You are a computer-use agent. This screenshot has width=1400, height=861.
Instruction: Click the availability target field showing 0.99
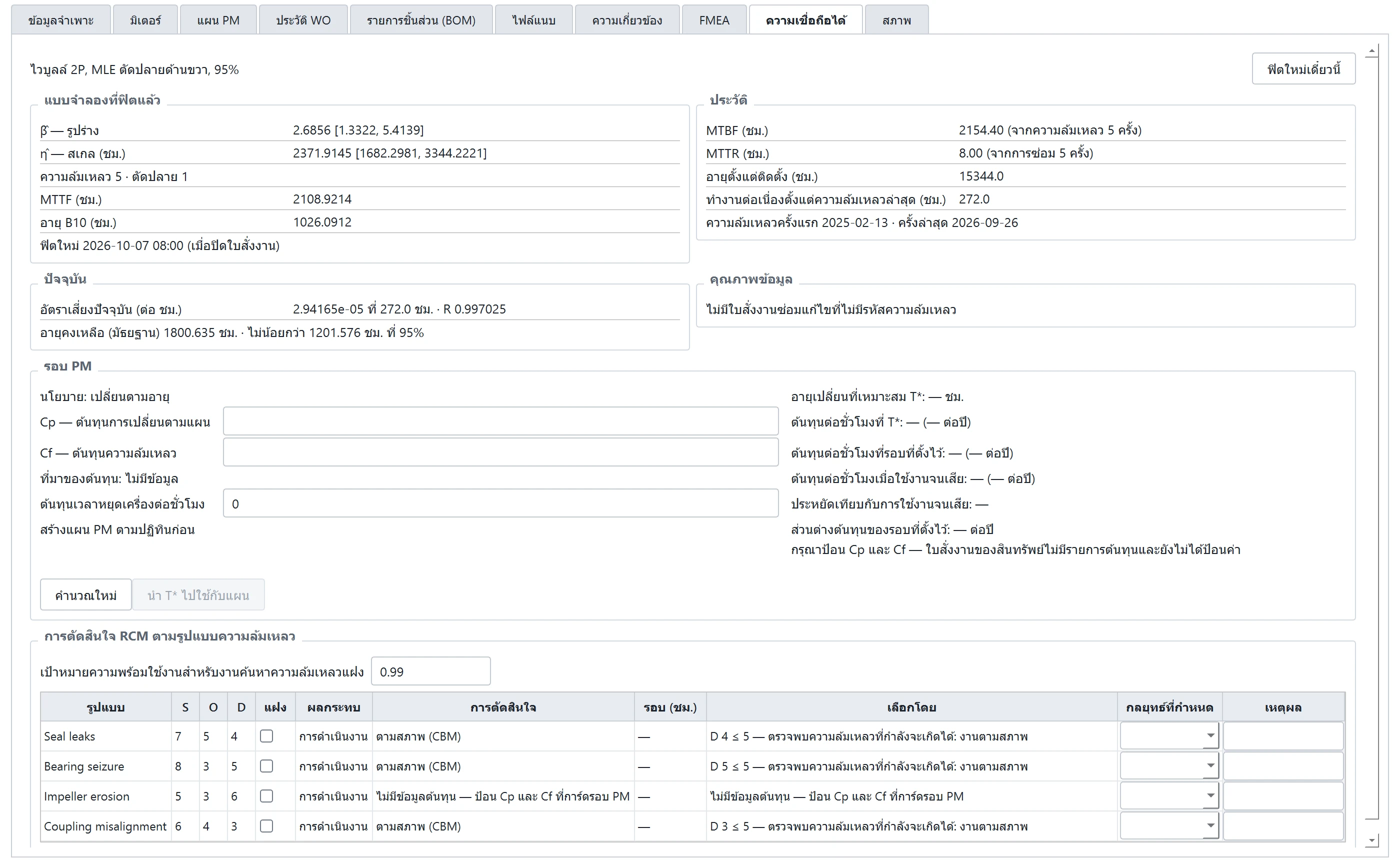[x=430, y=671]
